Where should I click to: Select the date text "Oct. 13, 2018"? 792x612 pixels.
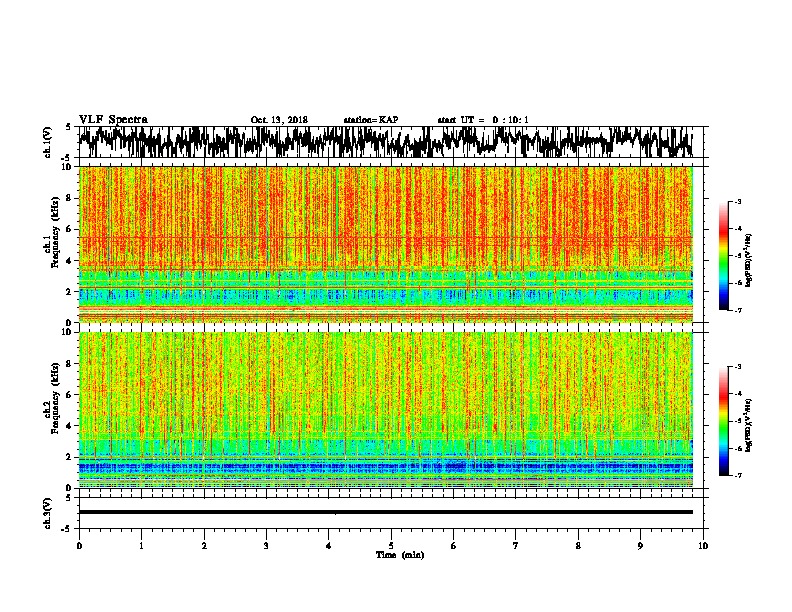pos(279,120)
